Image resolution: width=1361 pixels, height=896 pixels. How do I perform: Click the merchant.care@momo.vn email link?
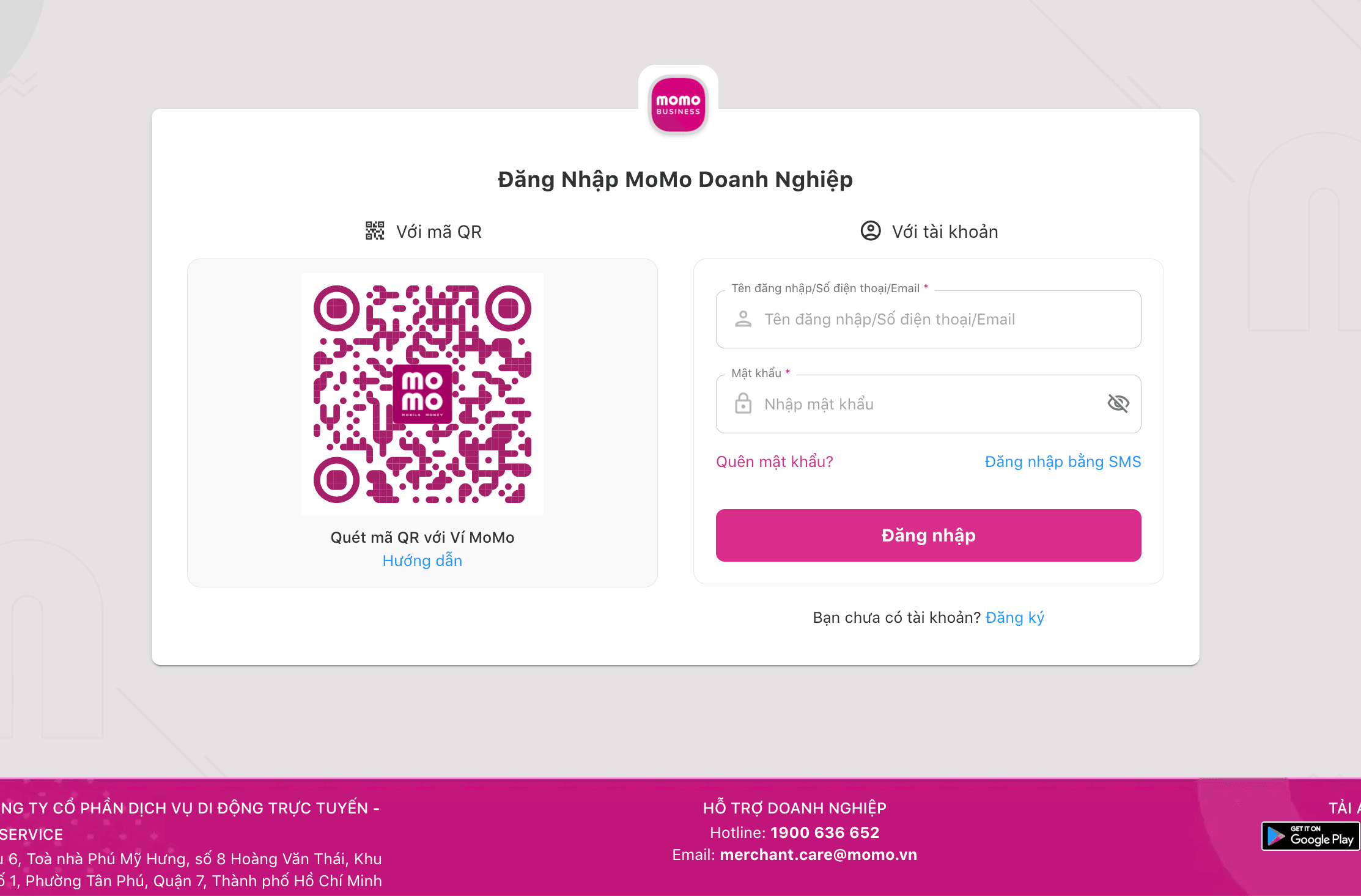coord(819,854)
